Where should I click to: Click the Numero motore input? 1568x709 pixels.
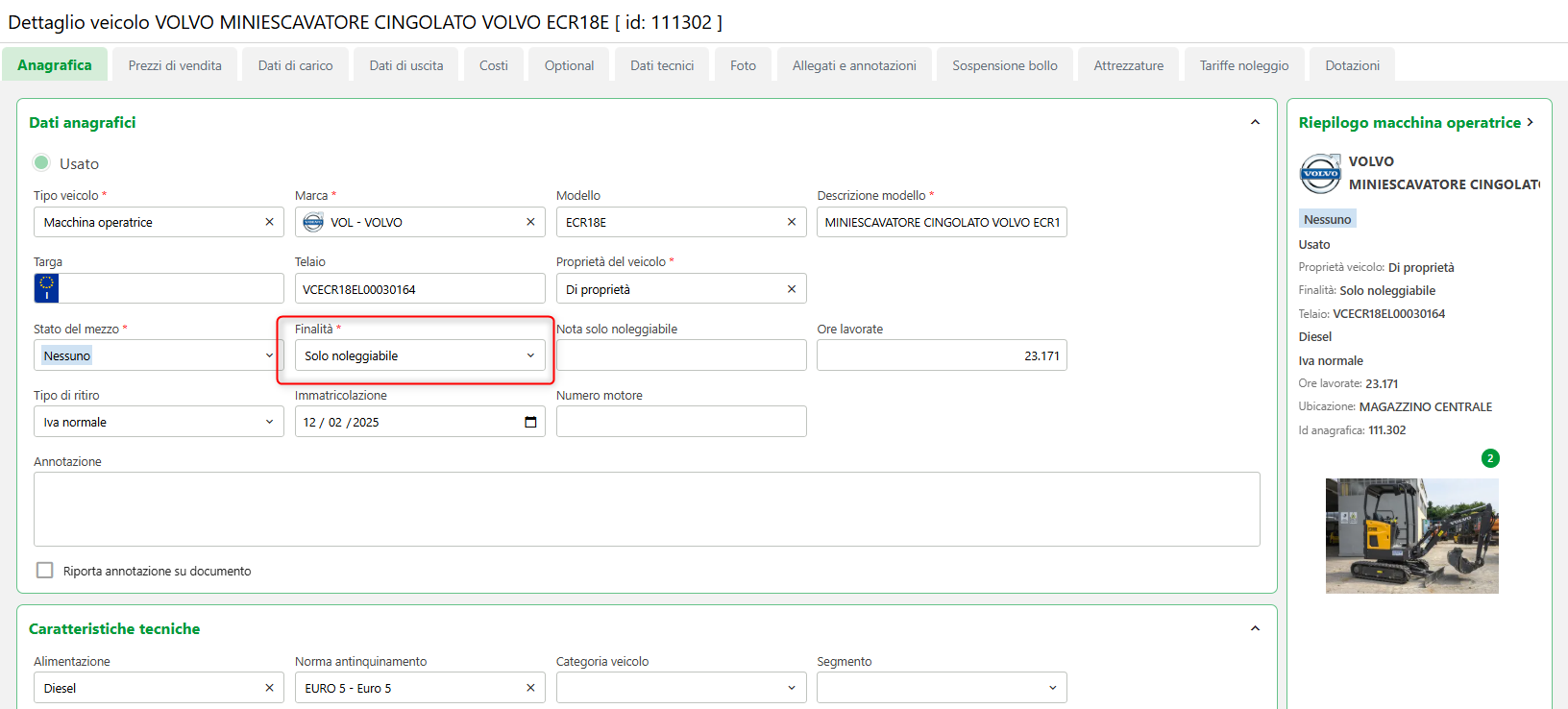click(x=681, y=422)
